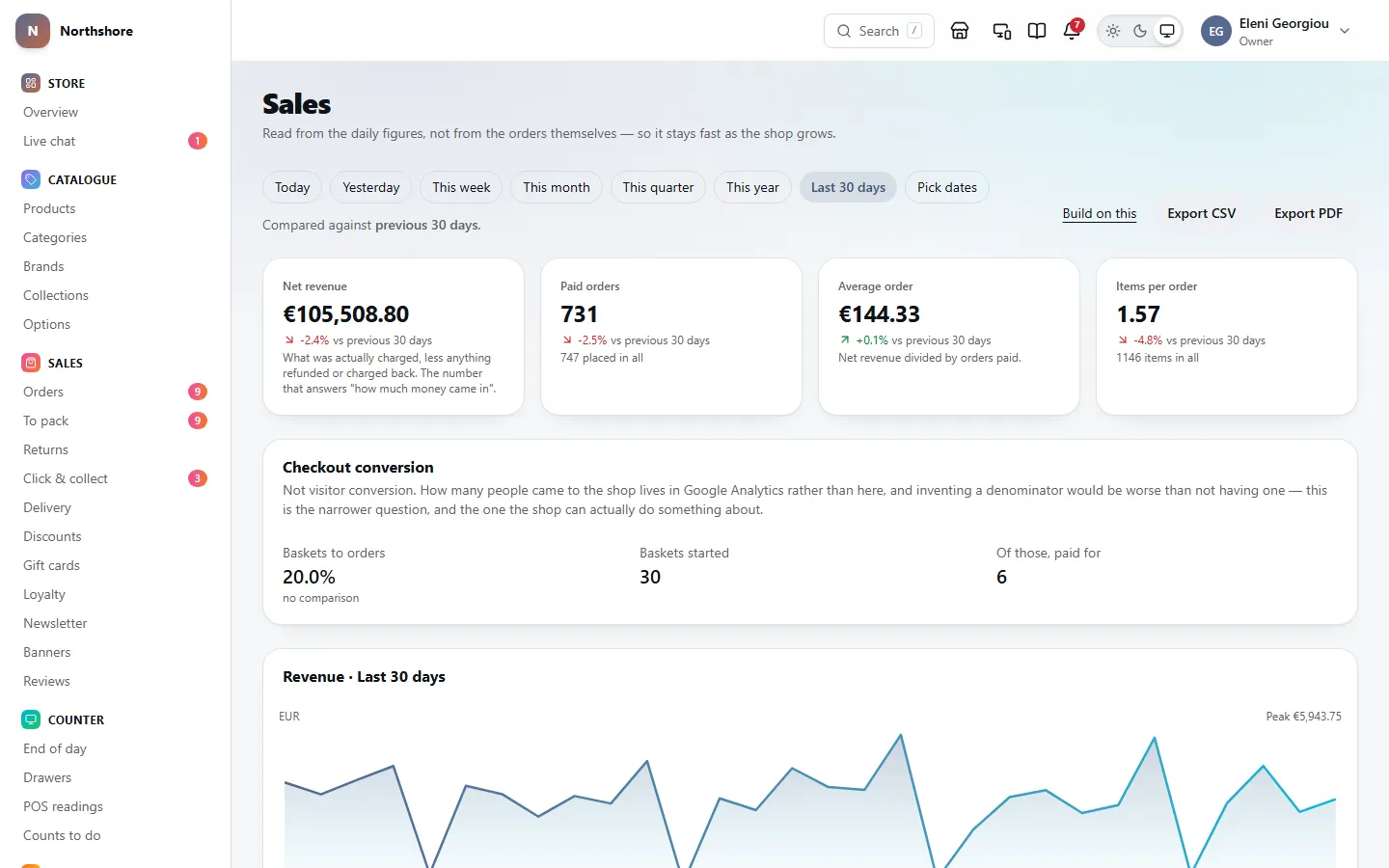
Task: Open Discounts in the sidebar
Action: pos(52,536)
